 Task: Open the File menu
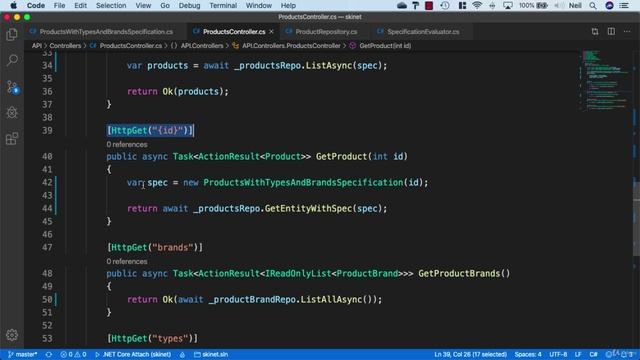tap(59, 5)
